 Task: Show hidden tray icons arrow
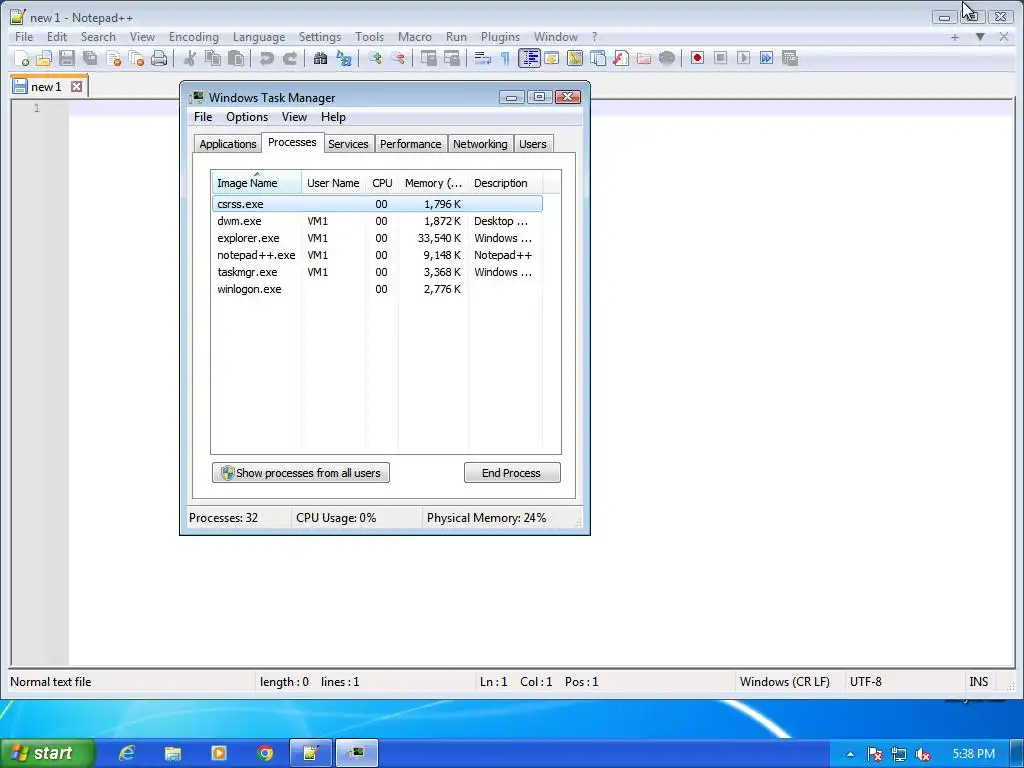850,754
